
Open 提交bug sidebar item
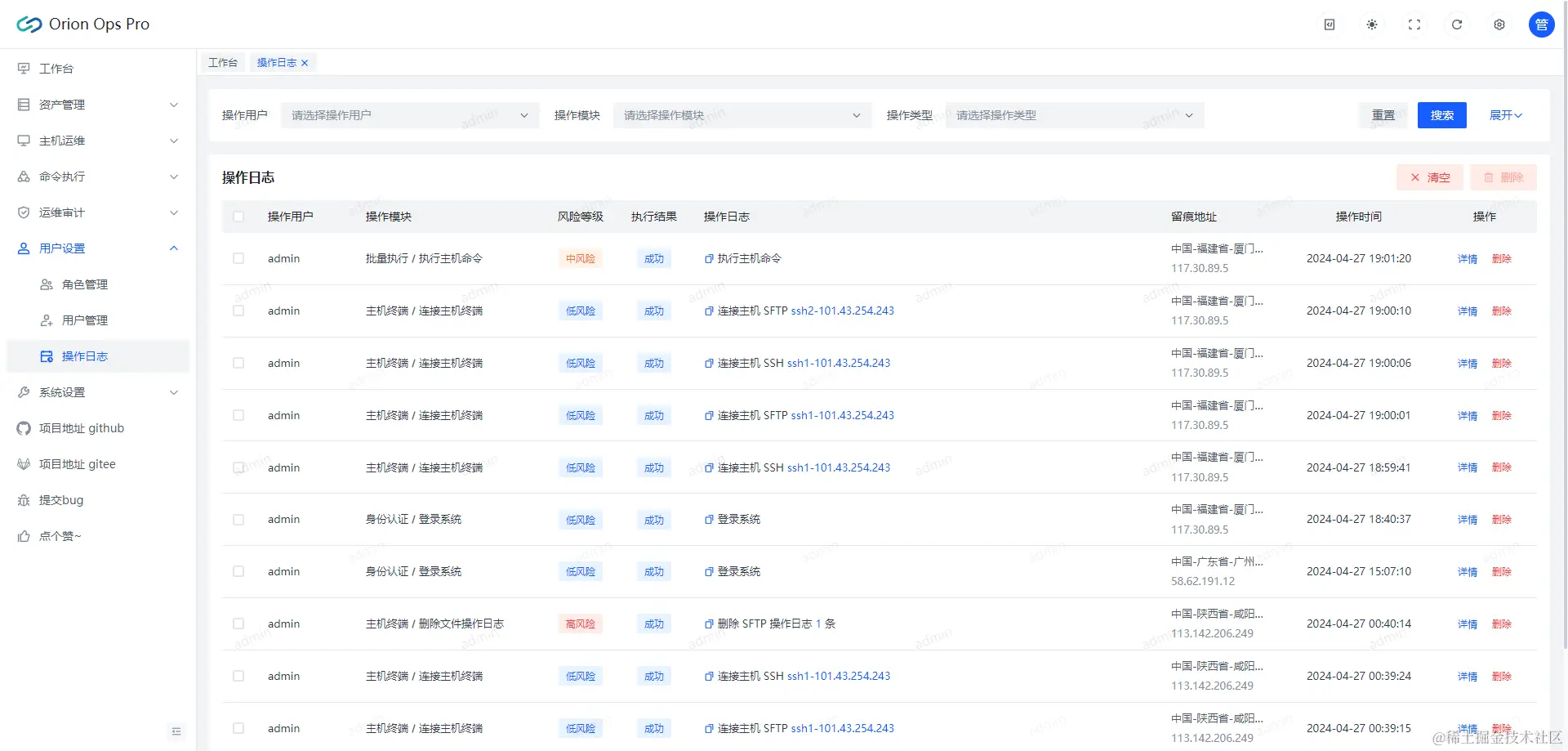[x=98, y=500]
